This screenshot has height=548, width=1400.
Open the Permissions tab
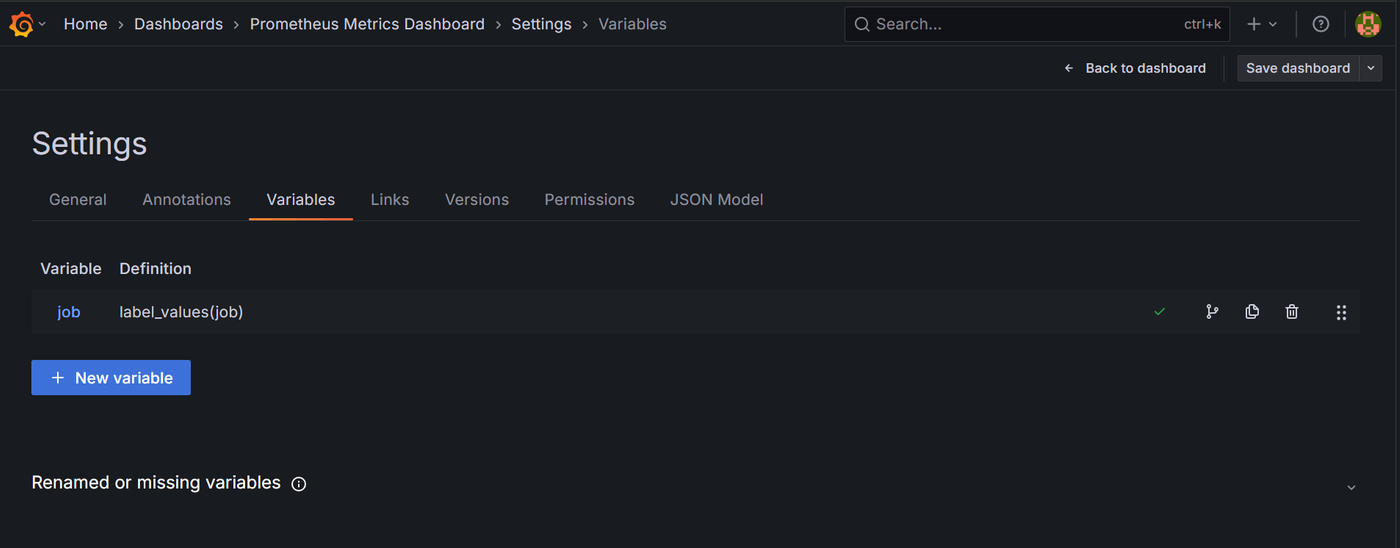pyautogui.click(x=590, y=200)
